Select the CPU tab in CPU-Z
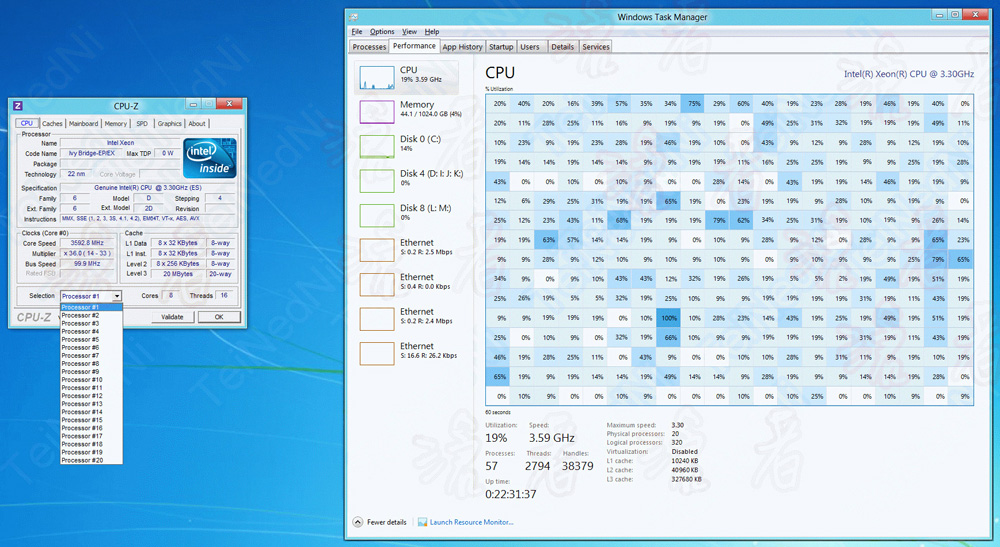This screenshot has width=1000, height=547. pos(27,123)
